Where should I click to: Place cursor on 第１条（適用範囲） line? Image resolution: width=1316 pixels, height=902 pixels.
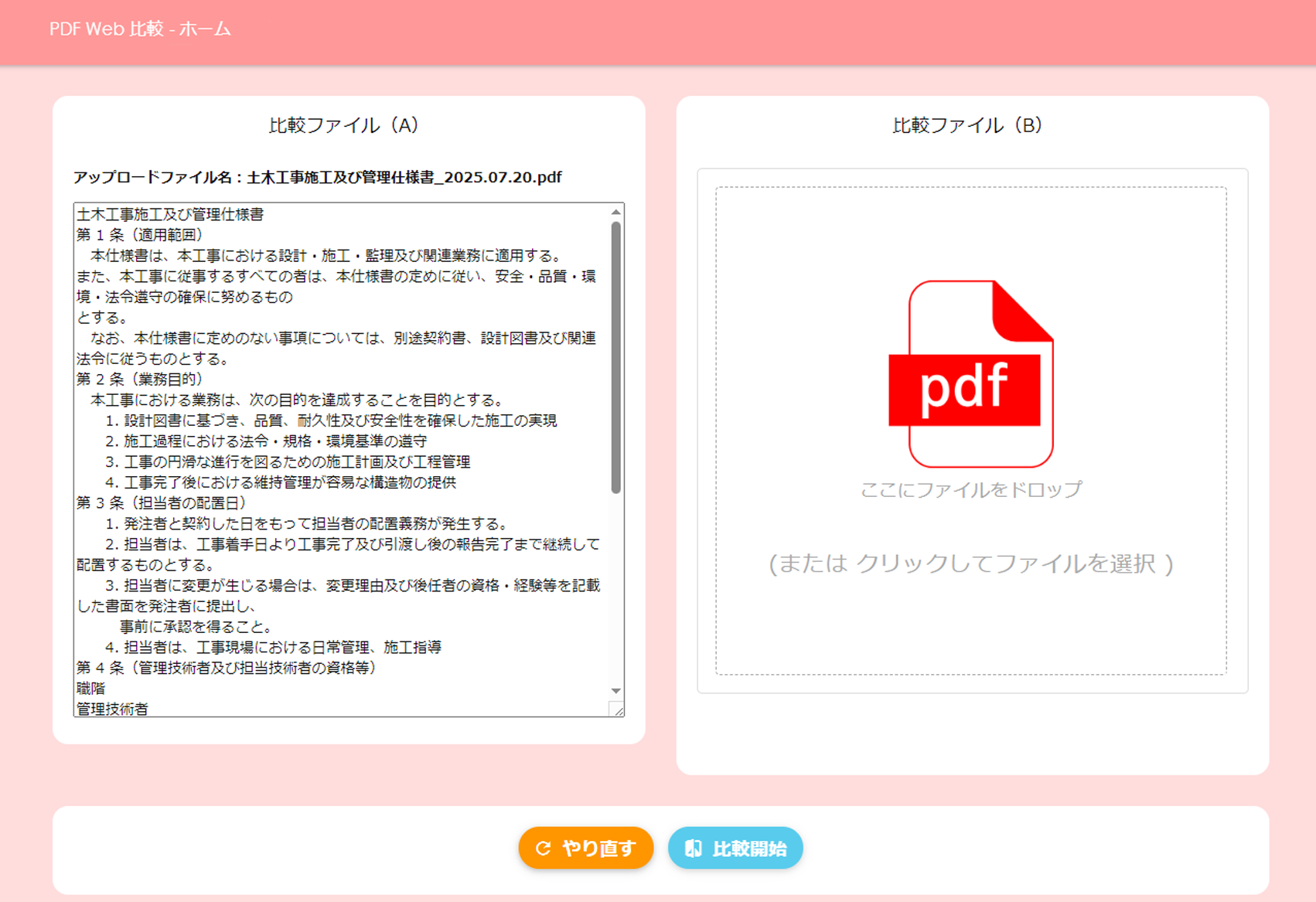click(x=140, y=235)
